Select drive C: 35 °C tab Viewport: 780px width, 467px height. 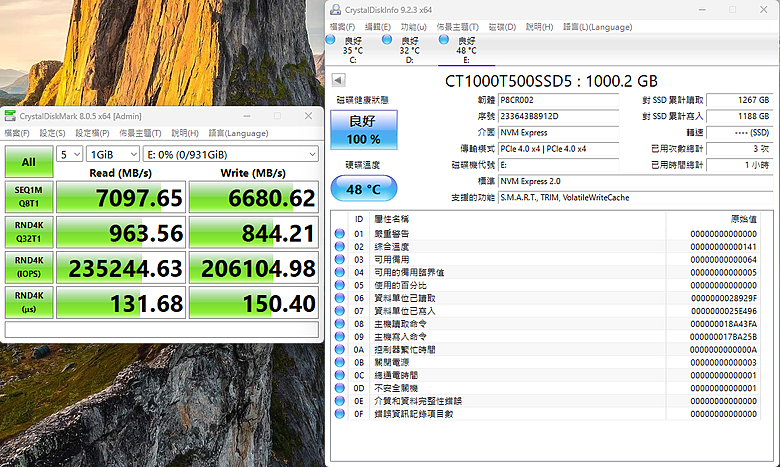353,50
